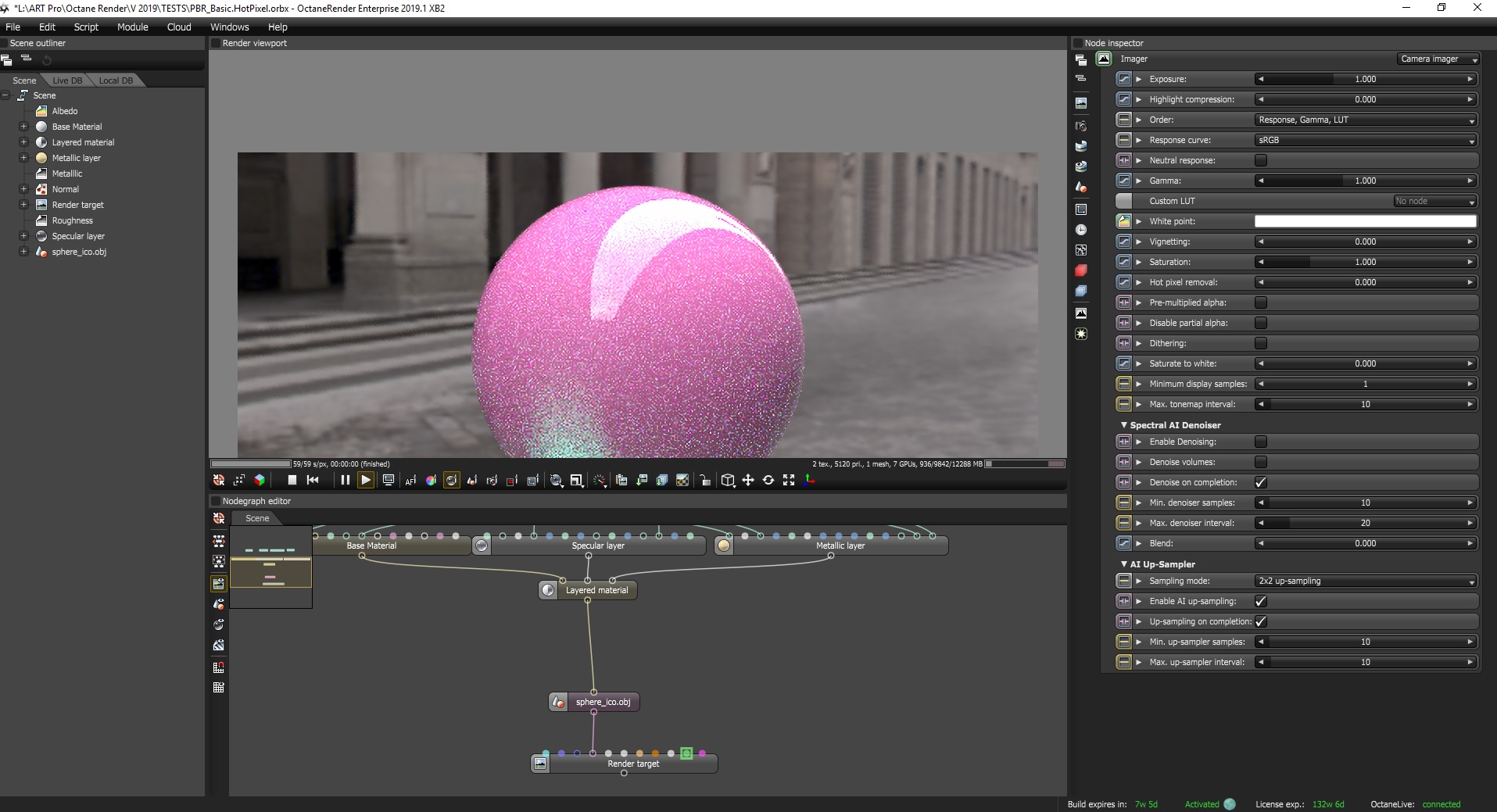This screenshot has height=812, width=1497.
Task: Collapse the Spectral AI Denoiser section
Action: (x=1124, y=425)
